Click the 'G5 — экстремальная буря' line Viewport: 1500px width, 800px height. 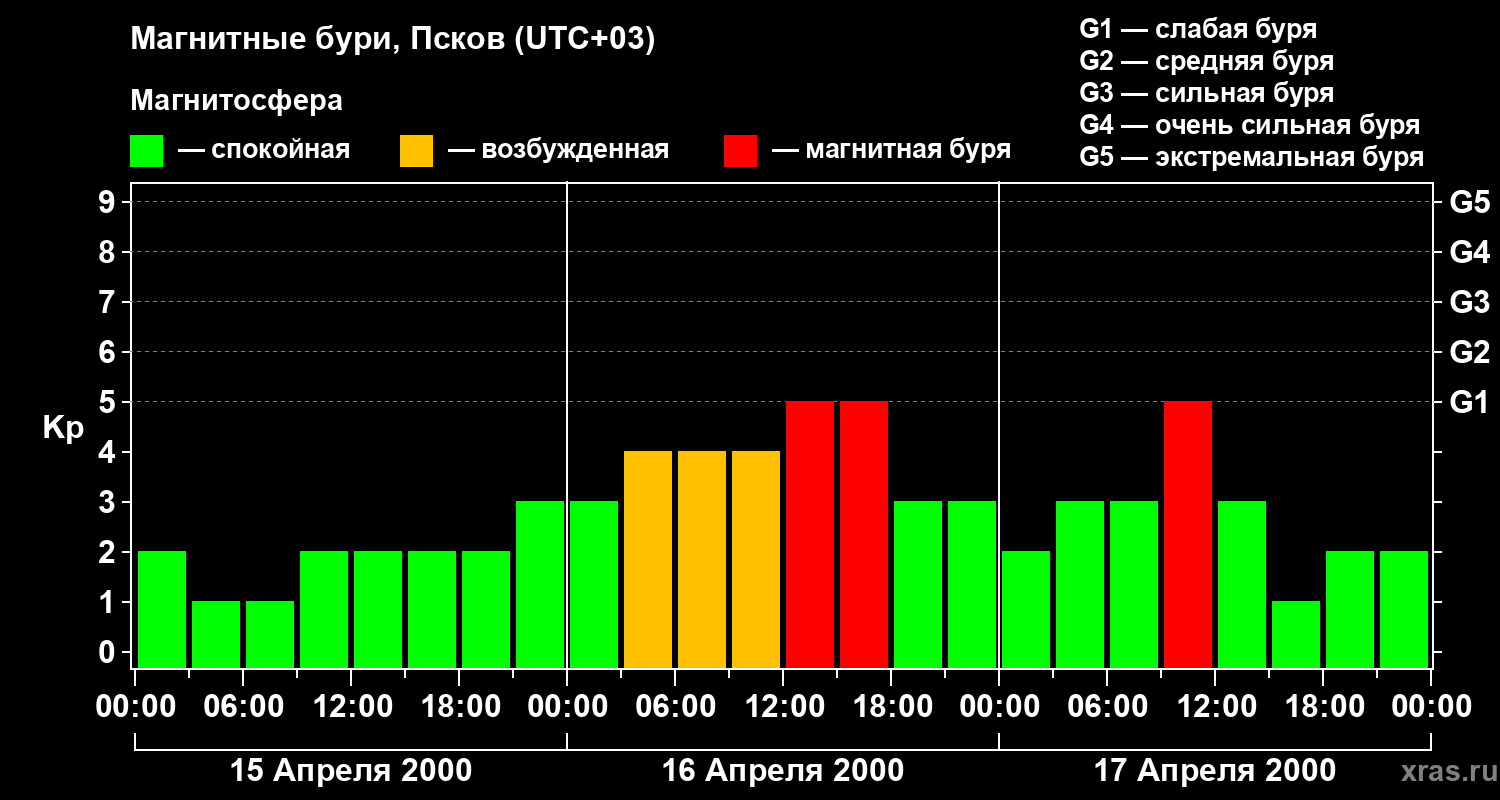(x=1251, y=157)
